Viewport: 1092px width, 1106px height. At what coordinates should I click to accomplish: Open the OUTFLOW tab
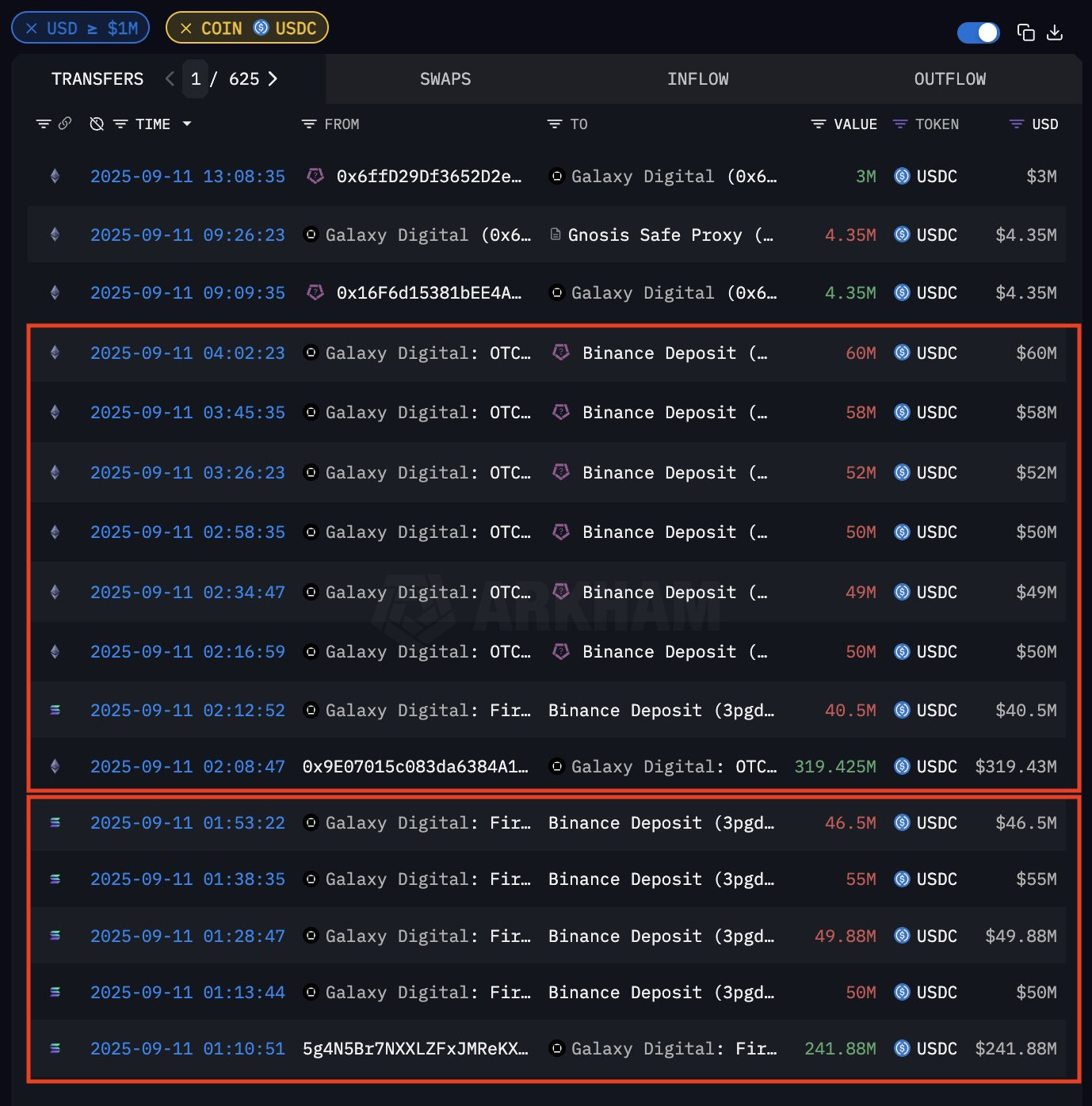pos(950,79)
